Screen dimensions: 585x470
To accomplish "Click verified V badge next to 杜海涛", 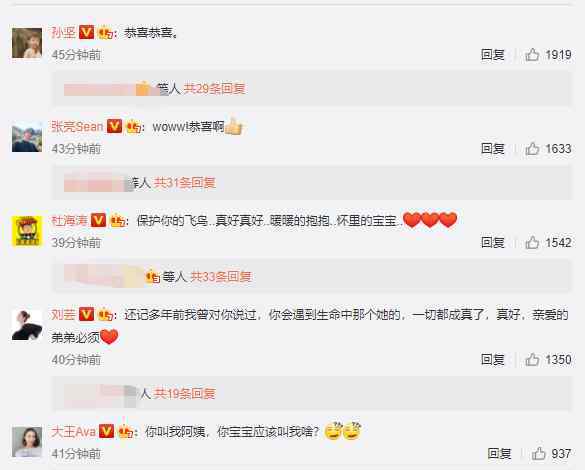I will [x=98, y=220].
